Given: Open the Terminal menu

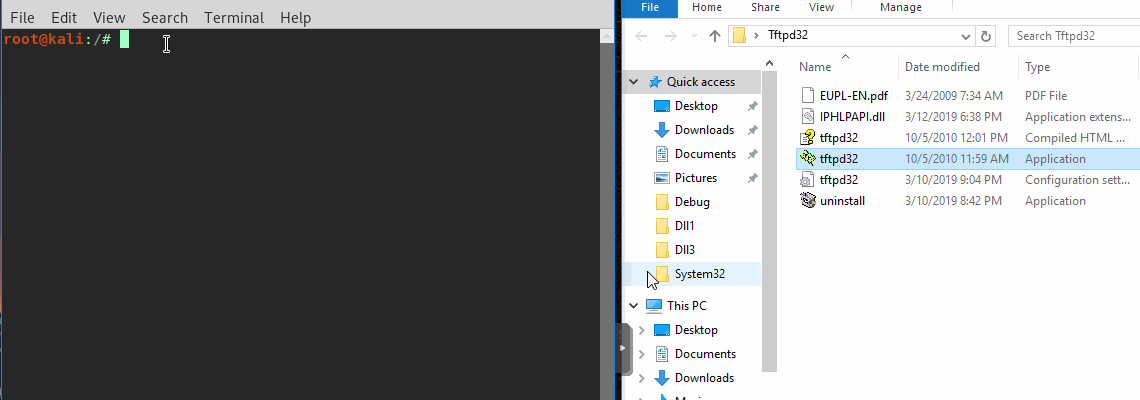Looking at the screenshot, I should pyautogui.click(x=234, y=18).
